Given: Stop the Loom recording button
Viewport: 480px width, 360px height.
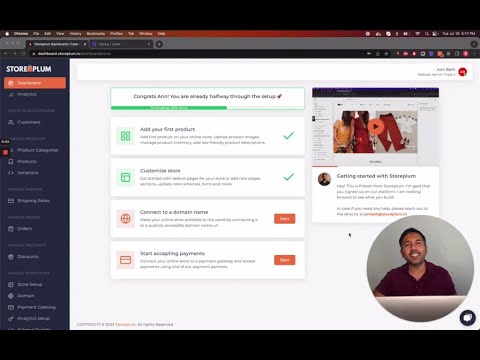Looking at the screenshot, I should pyautogui.click(x=5, y=152).
